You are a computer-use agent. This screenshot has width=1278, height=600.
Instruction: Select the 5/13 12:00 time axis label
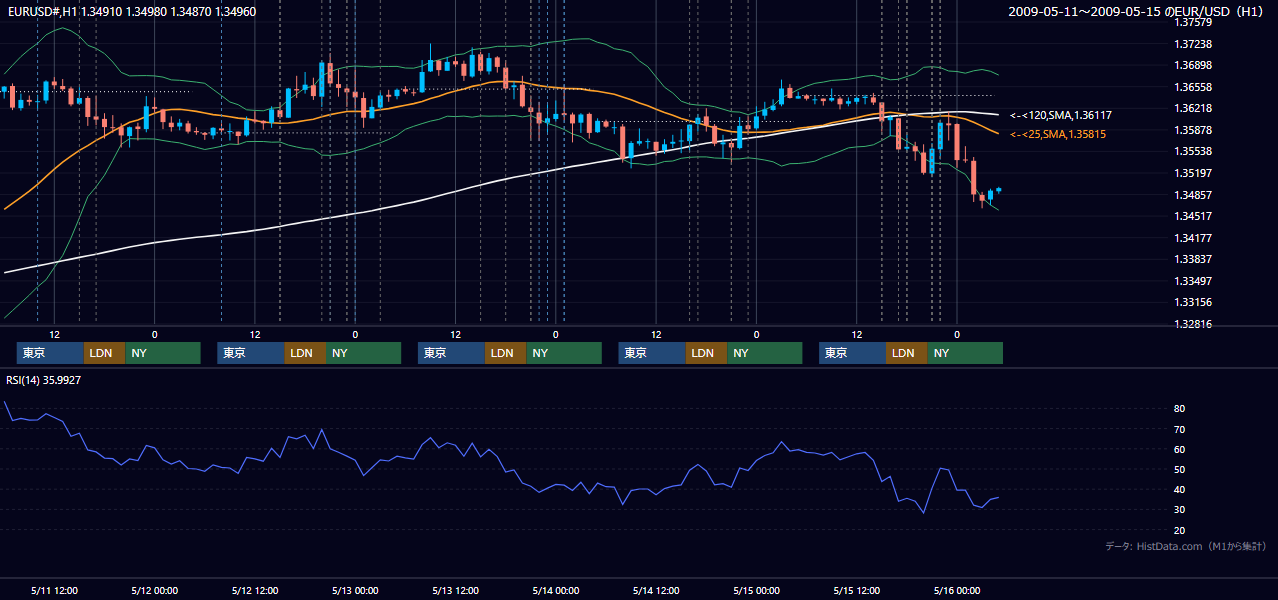(x=455, y=591)
